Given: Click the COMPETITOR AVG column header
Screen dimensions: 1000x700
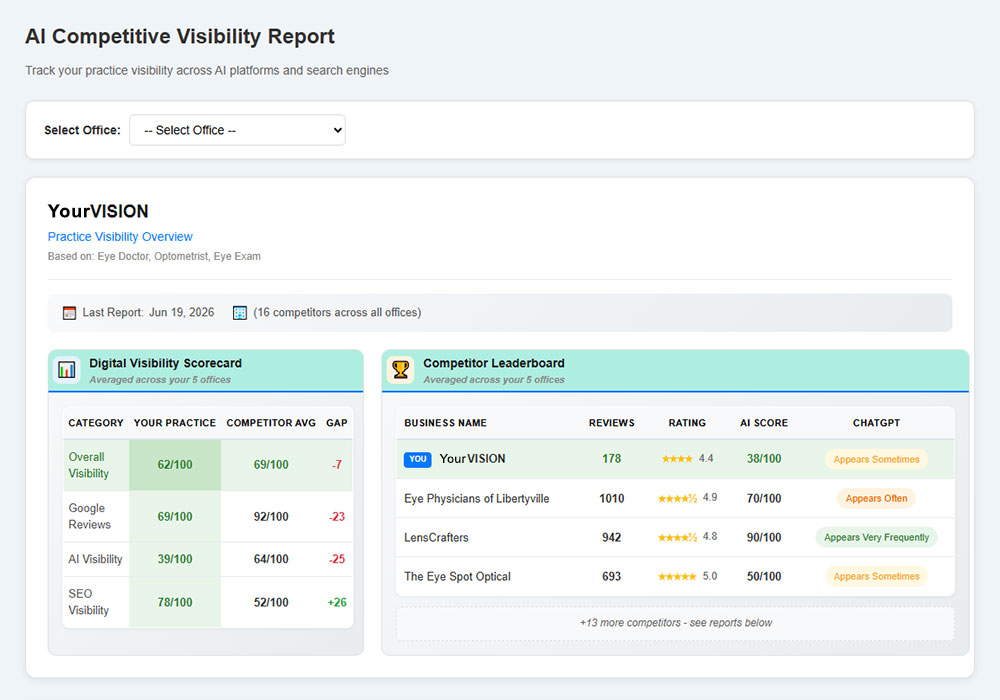Looking at the screenshot, I should click(271, 423).
